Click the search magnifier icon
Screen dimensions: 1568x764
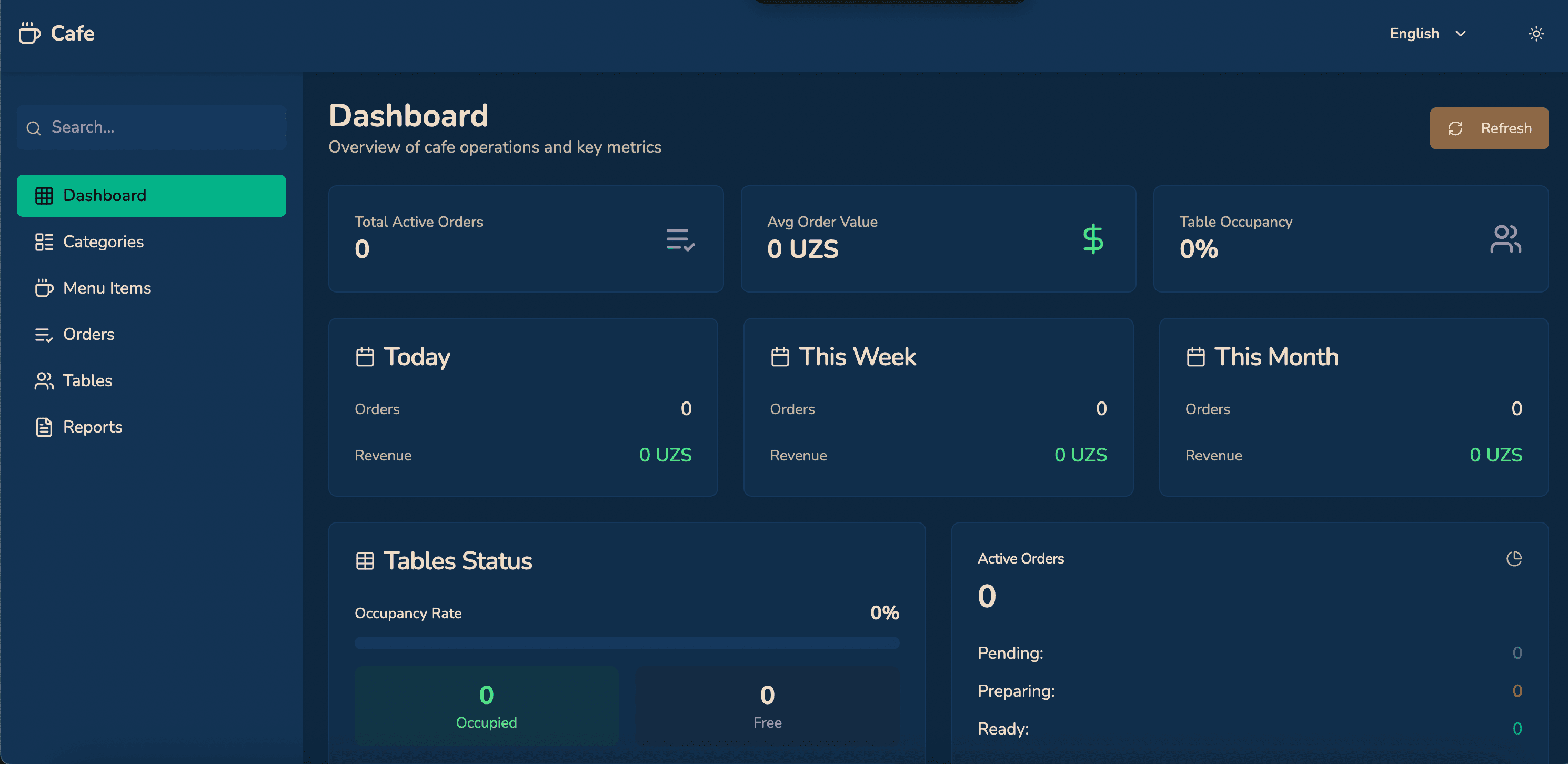(x=34, y=128)
